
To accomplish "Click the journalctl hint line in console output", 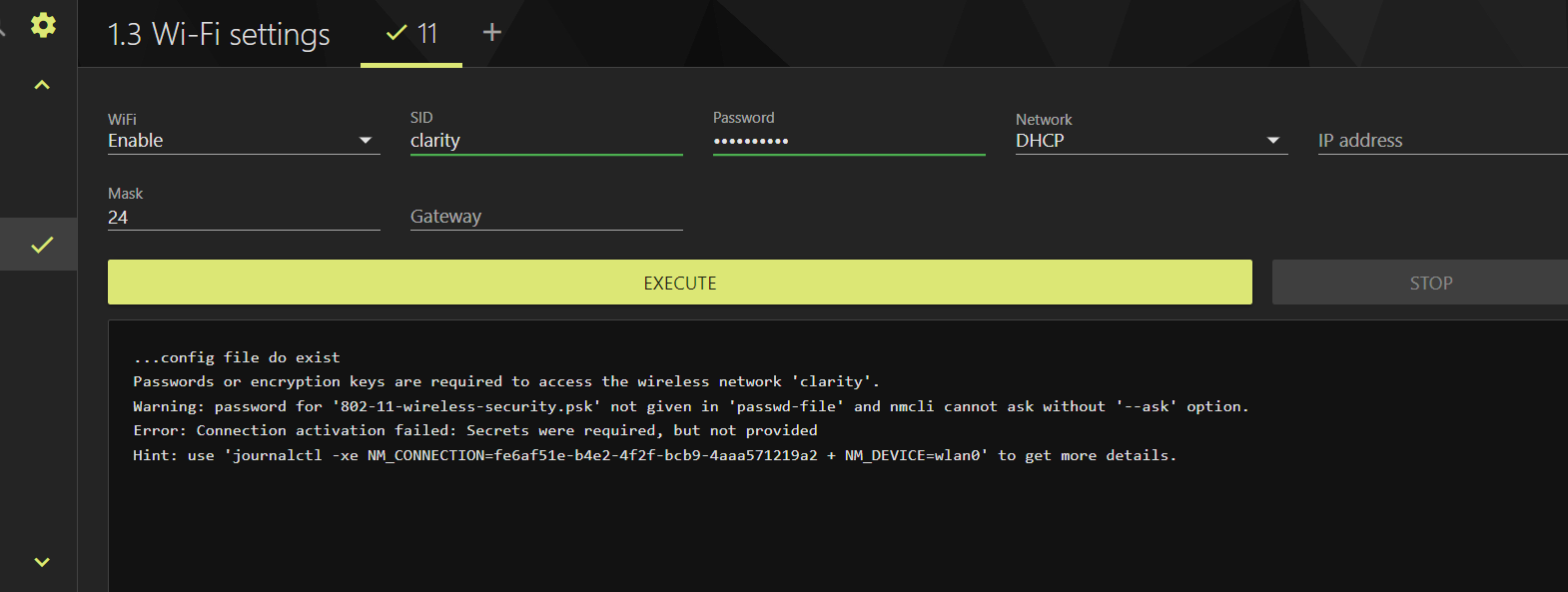I will (x=654, y=455).
